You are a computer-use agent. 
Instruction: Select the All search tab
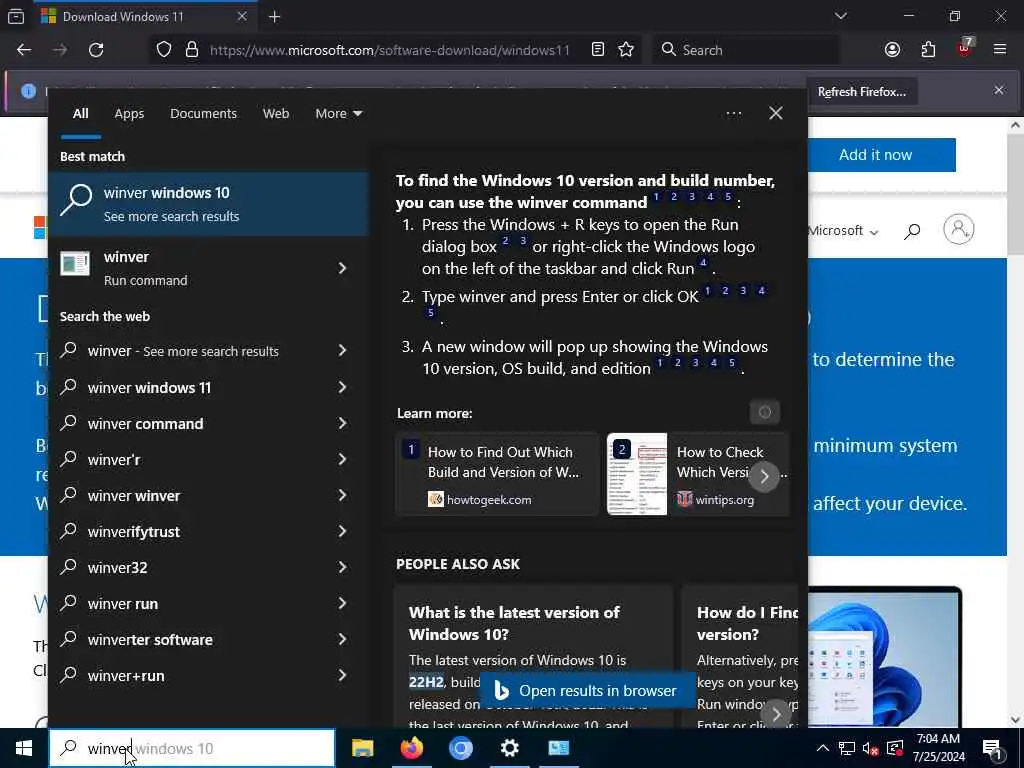tap(80, 114)
